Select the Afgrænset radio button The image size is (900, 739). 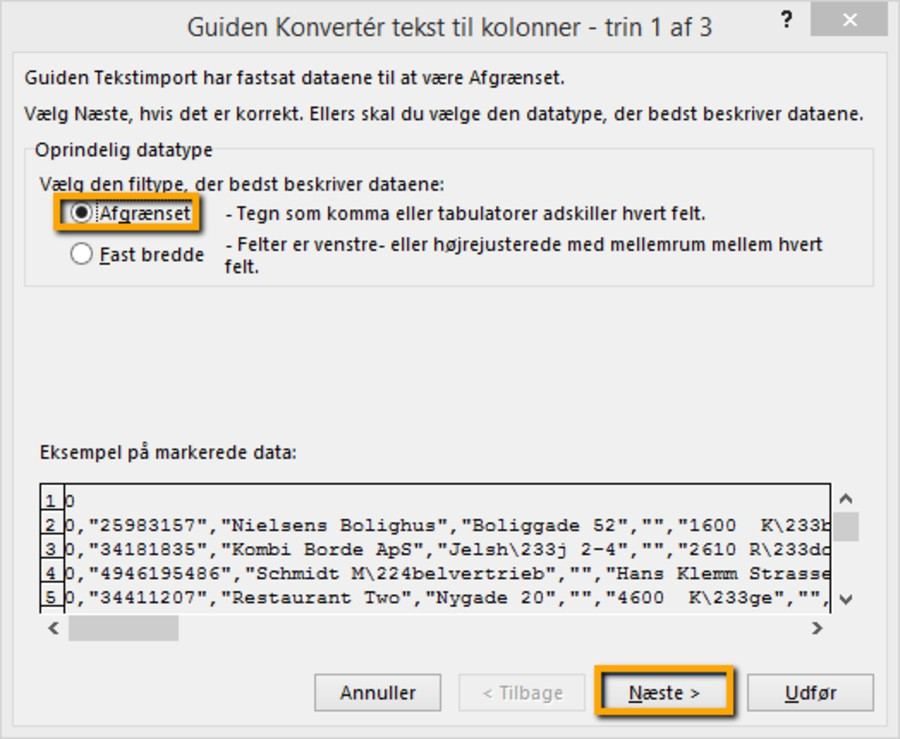[81, 213]
